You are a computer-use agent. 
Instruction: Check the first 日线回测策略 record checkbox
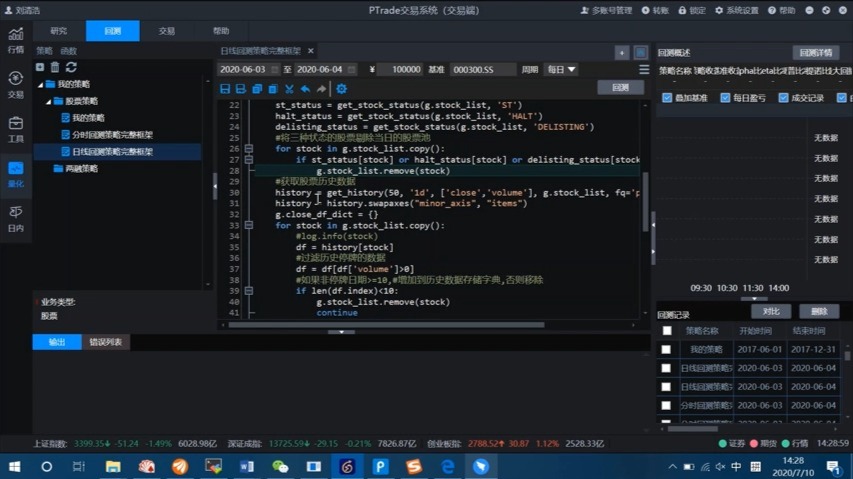[x=666, y=368]
